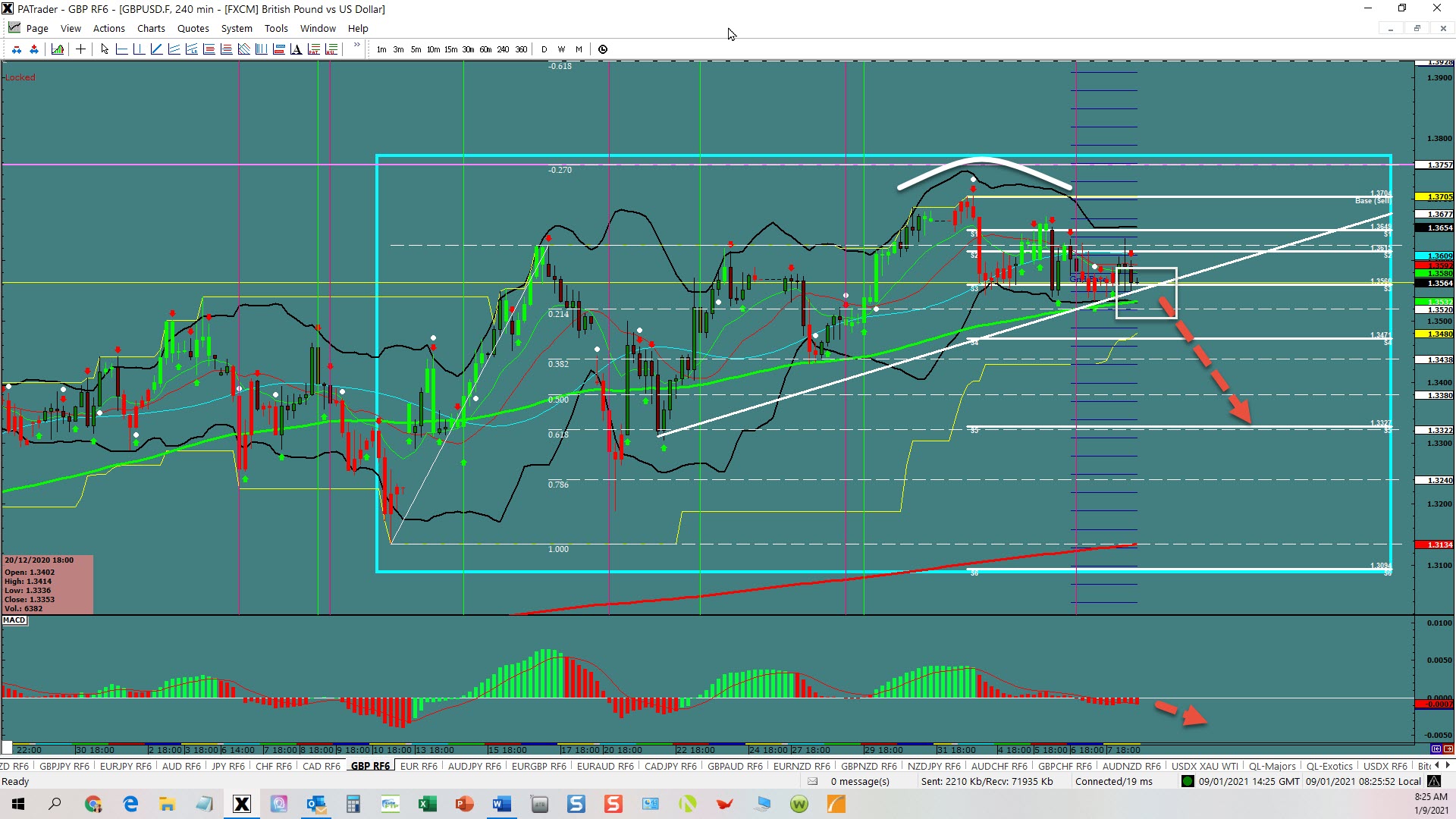Switch chart to 3m timeframe
This screenshot has width=1456, height=819.
[x=399, y=49]
